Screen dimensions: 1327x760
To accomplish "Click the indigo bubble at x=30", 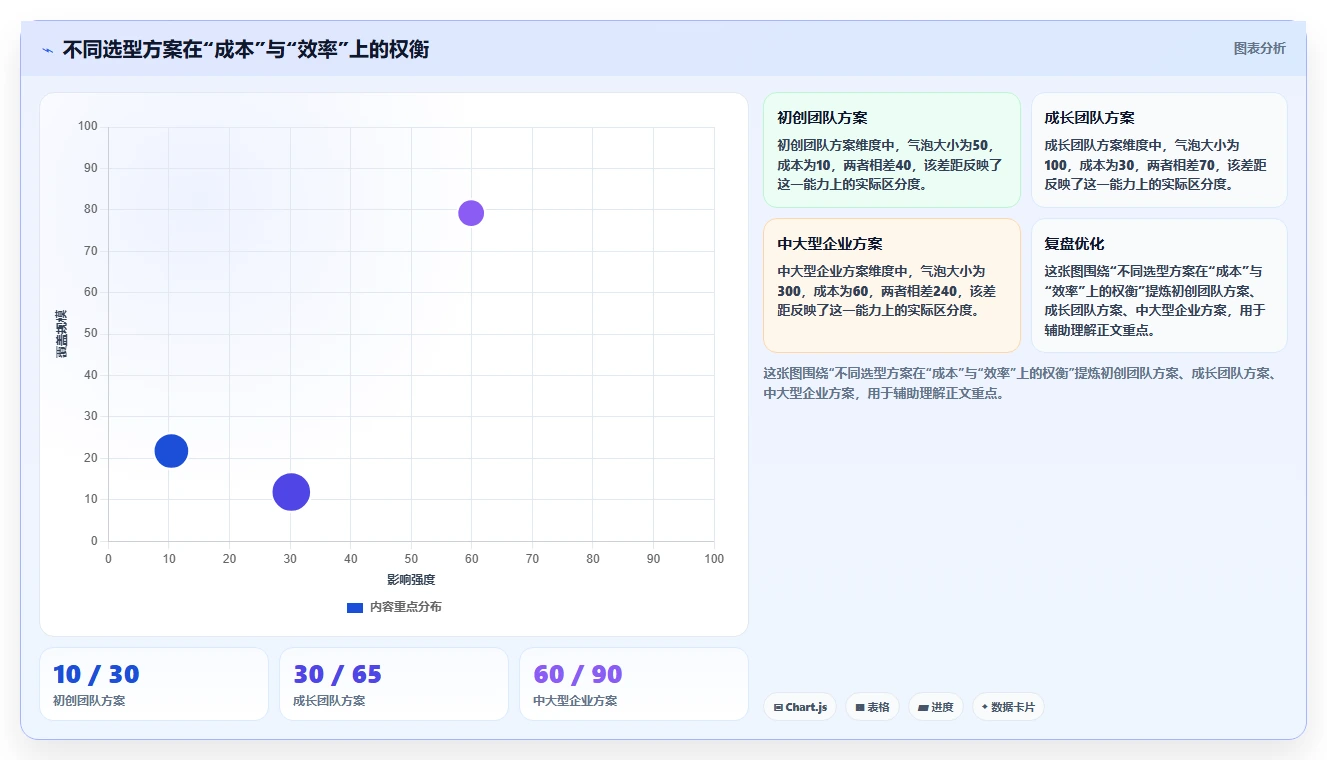I will coord(291,492).
